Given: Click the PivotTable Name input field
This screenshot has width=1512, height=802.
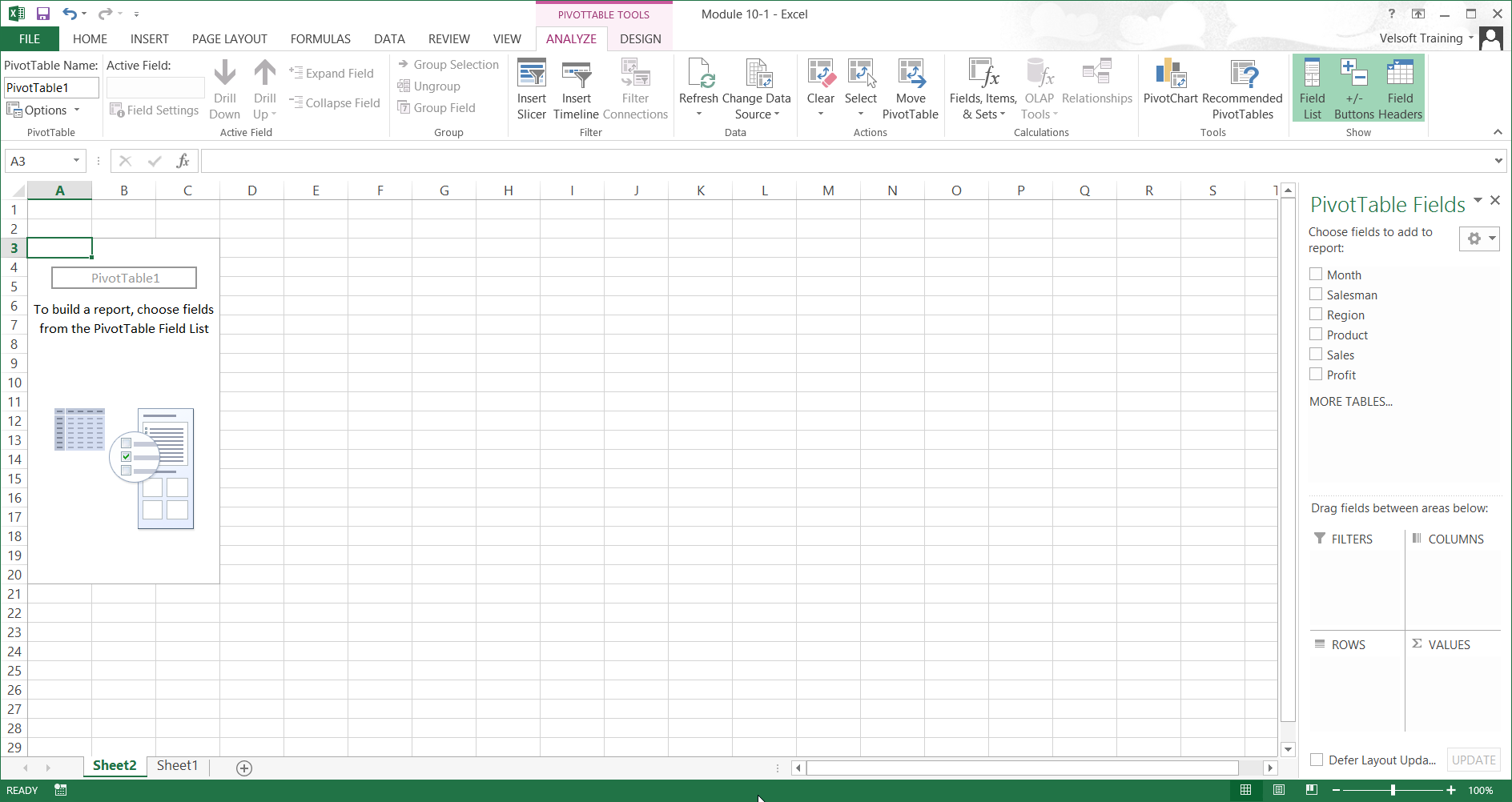Looking at the screenshot, I should tap(50, 86).
